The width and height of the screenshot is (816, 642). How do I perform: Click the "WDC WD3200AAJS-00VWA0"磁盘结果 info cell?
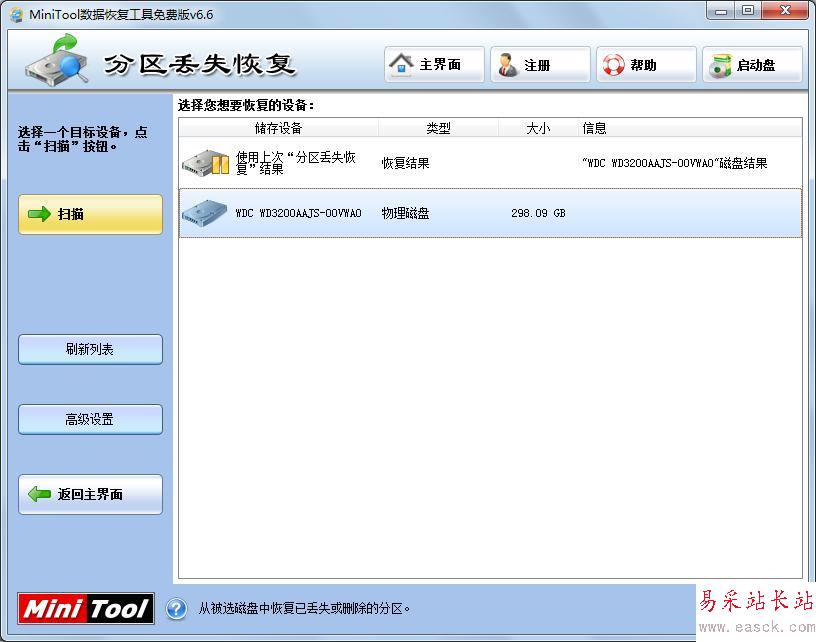(x=674, y=163)
